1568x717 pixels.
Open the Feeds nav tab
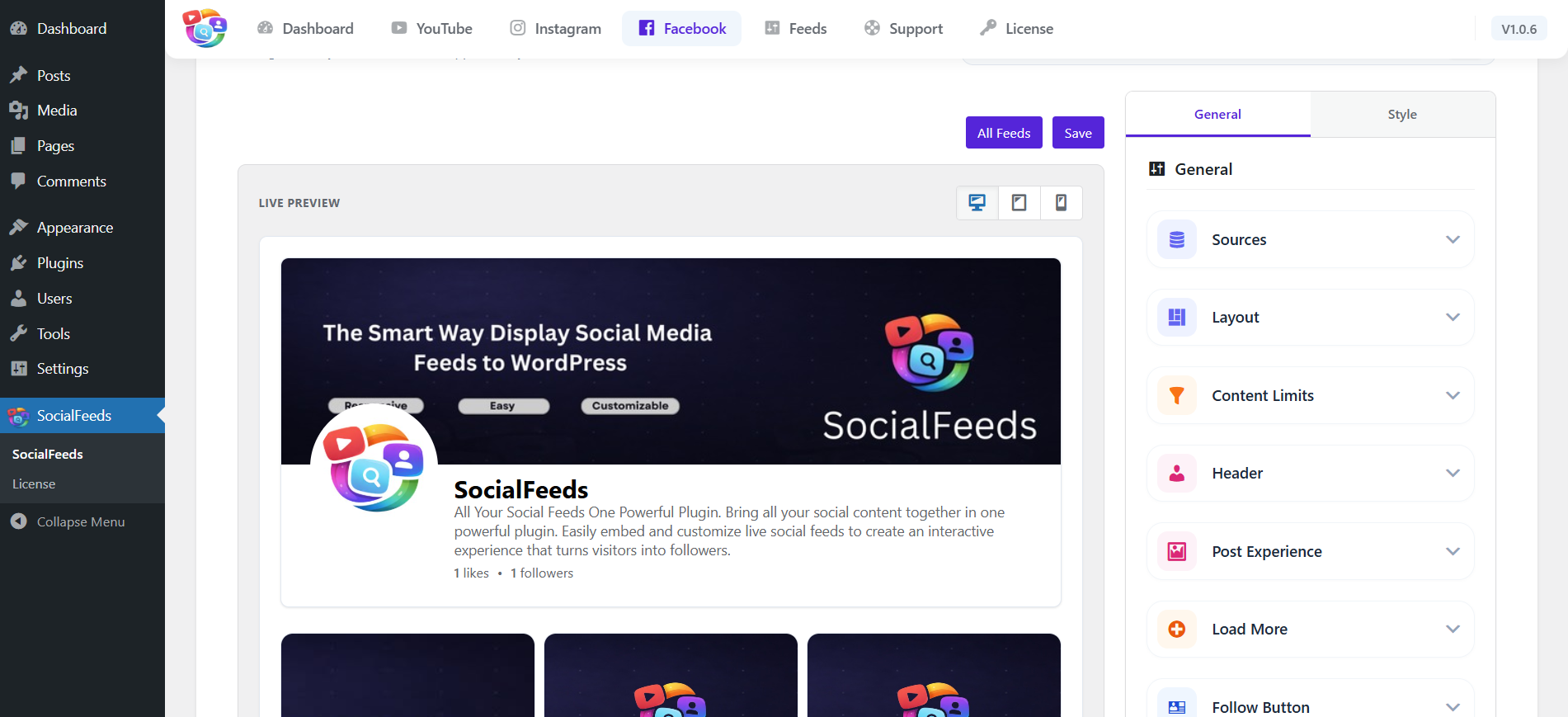tap(795, 28)
